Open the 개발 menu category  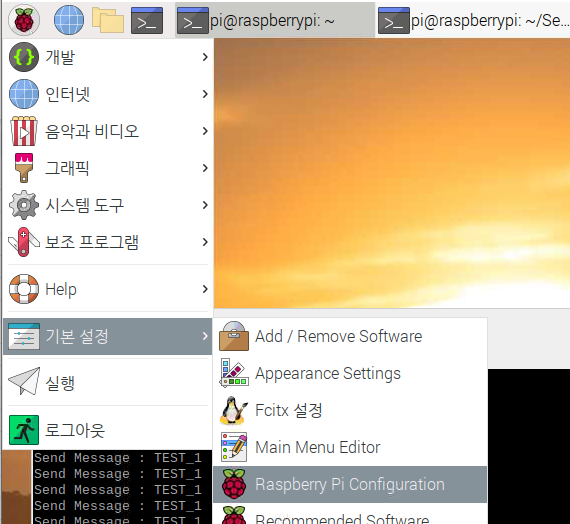point(108,57)
